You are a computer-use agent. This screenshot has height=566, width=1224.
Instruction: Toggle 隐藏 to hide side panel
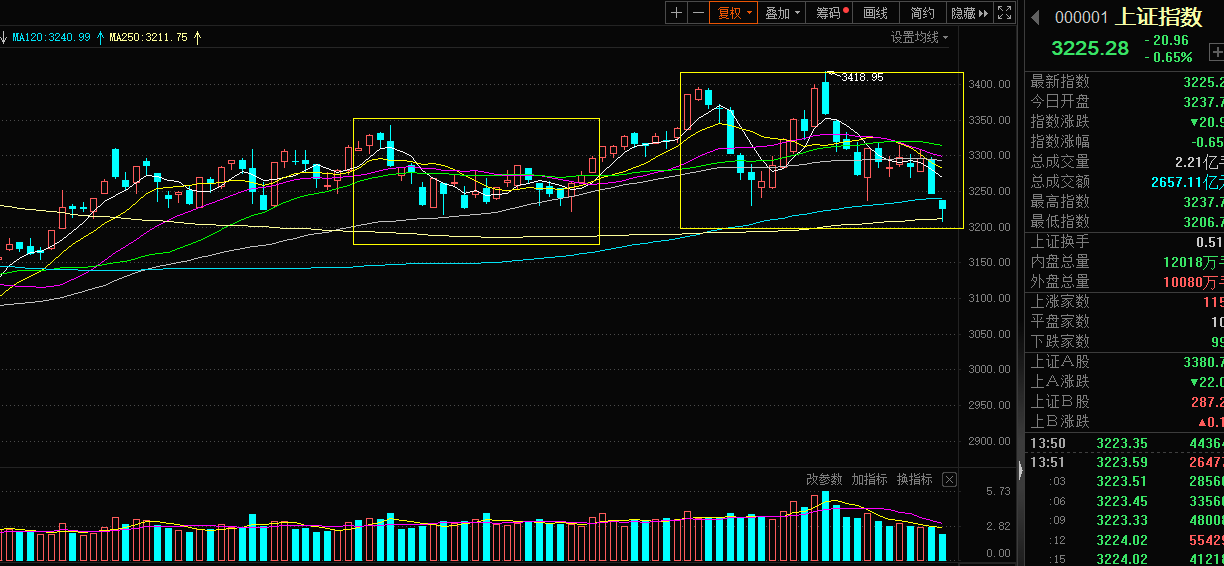(969, 13)
